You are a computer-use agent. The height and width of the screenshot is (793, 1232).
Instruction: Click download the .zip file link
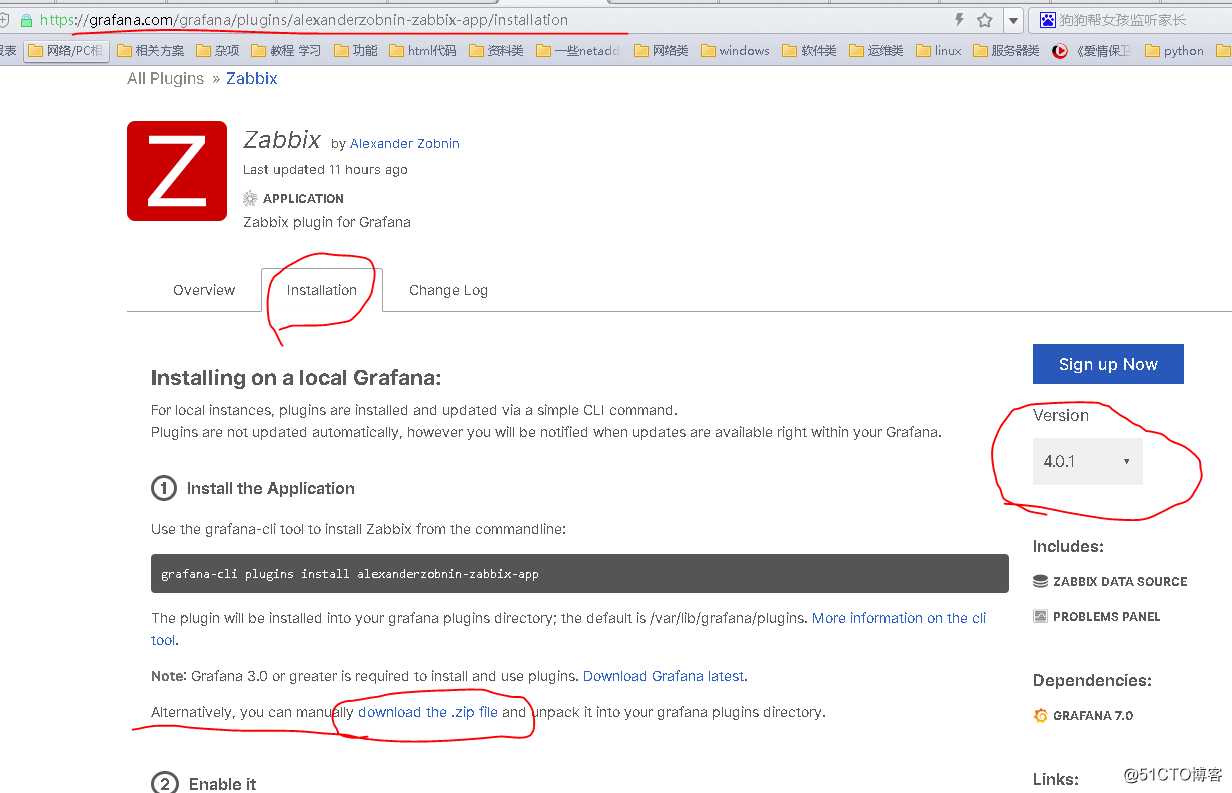[428, 712]
